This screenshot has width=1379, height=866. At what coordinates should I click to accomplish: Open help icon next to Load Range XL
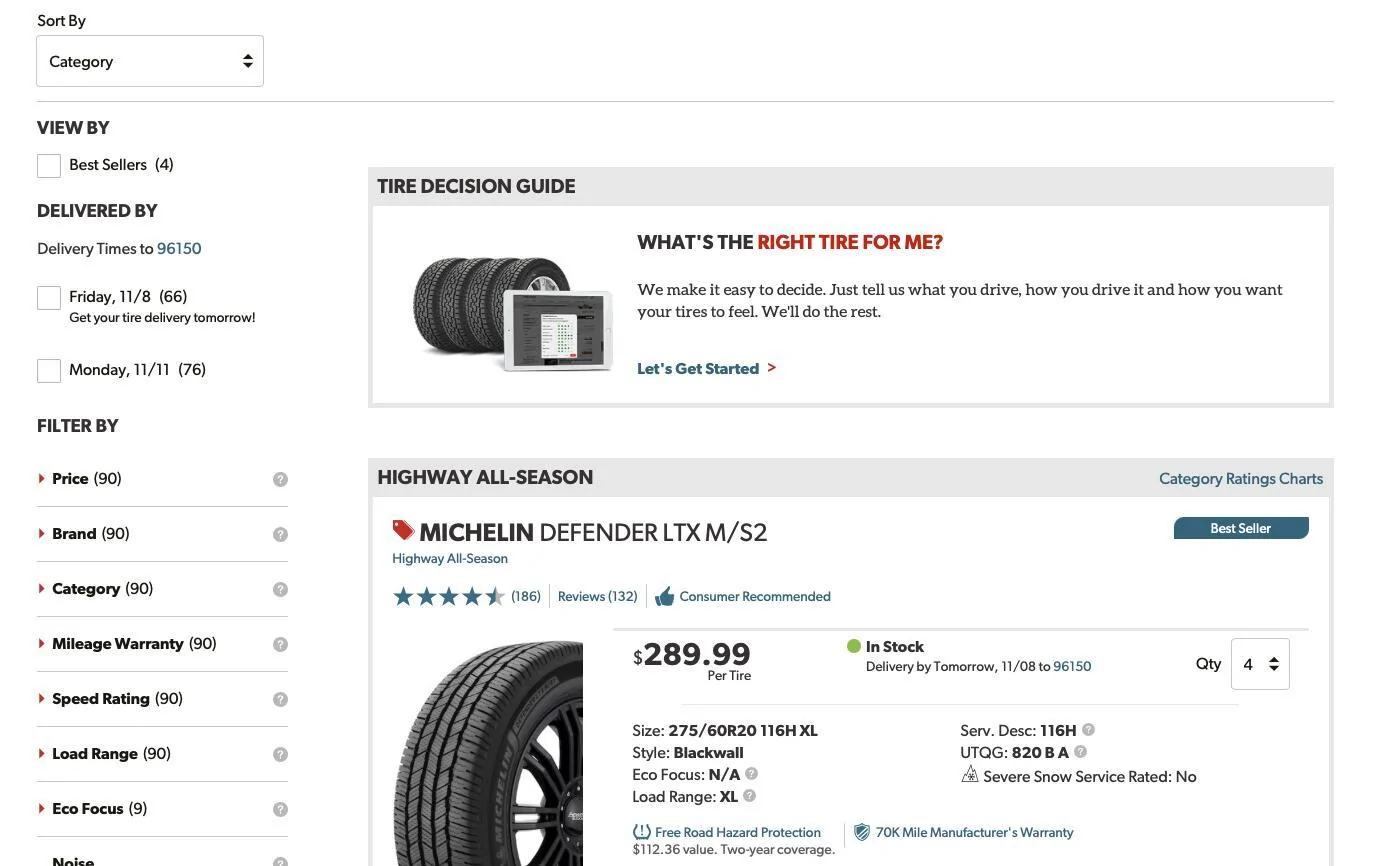coord(749,796)
